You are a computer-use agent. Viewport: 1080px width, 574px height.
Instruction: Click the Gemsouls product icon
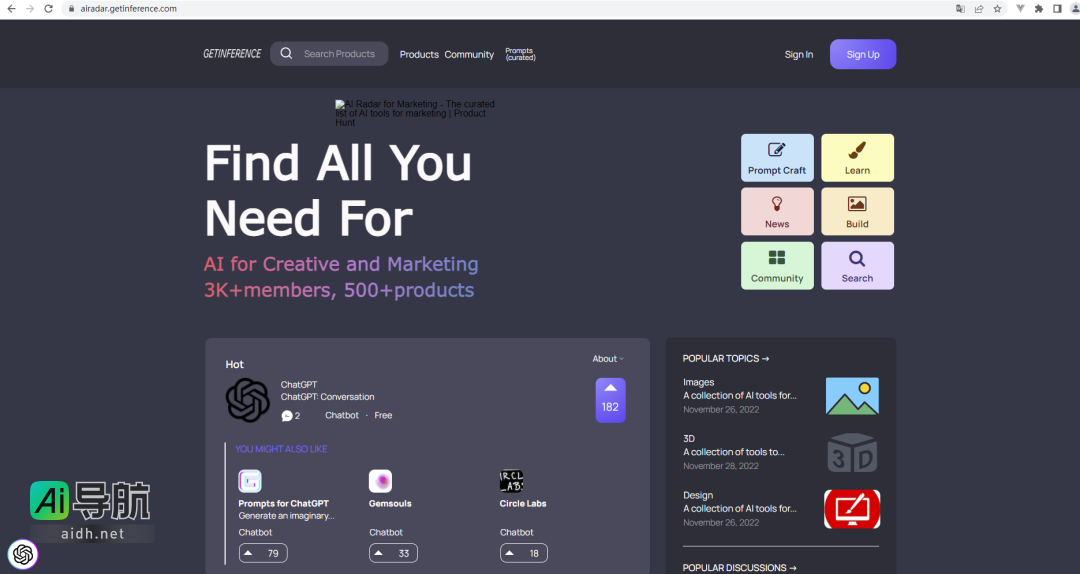(380, 481)
